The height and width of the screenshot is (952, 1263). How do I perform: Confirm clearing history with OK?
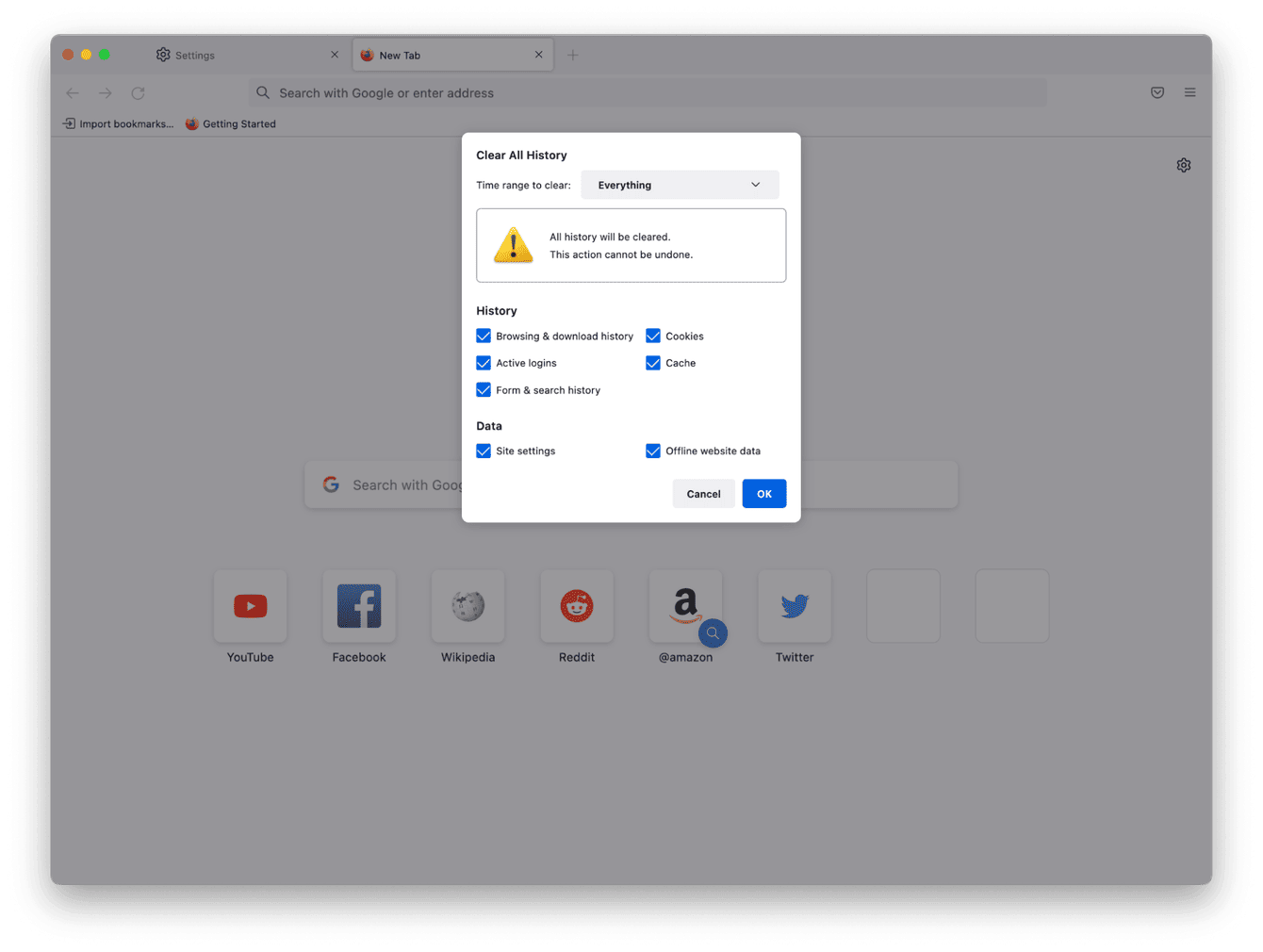pos(764,493)
